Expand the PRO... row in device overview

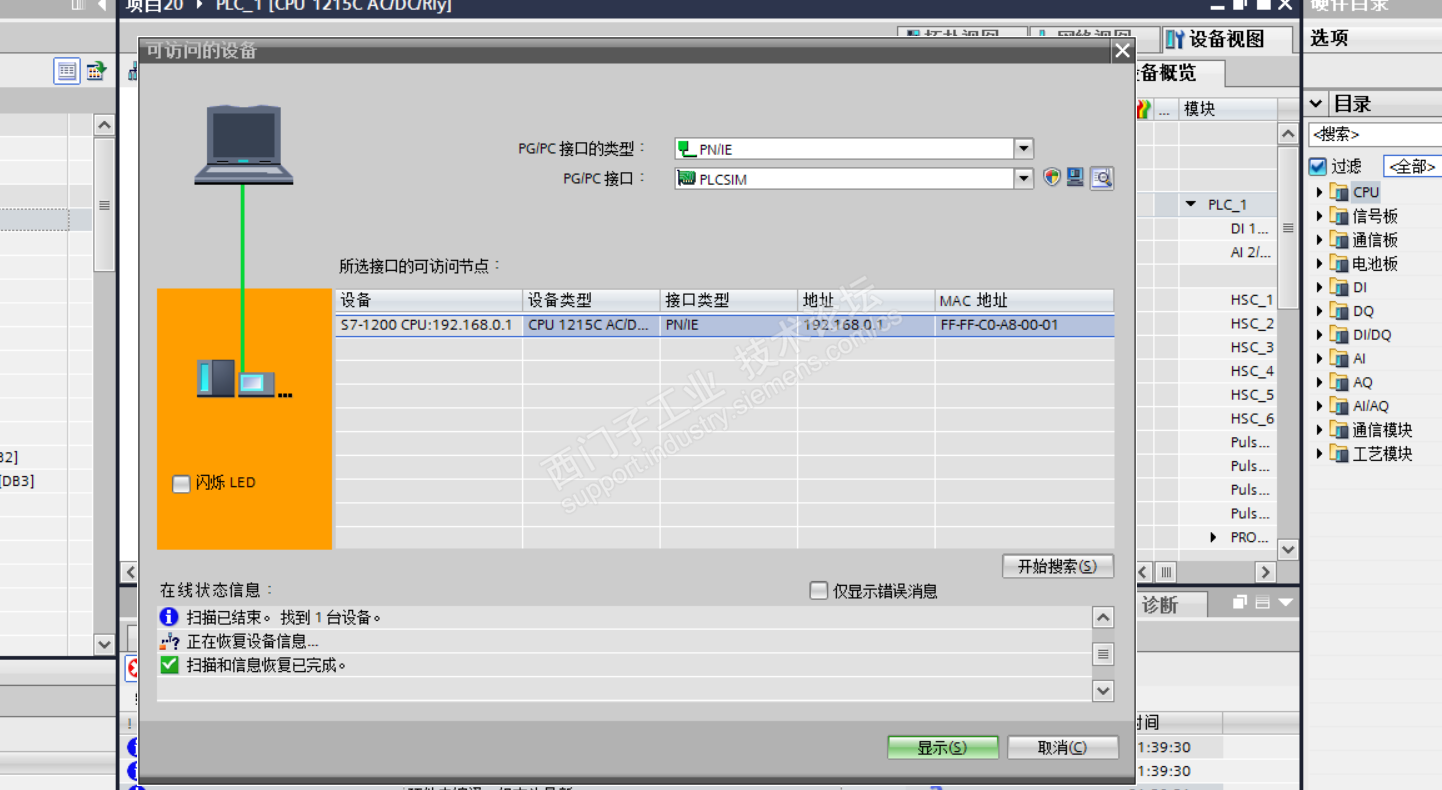click(x=1213, y=537)
